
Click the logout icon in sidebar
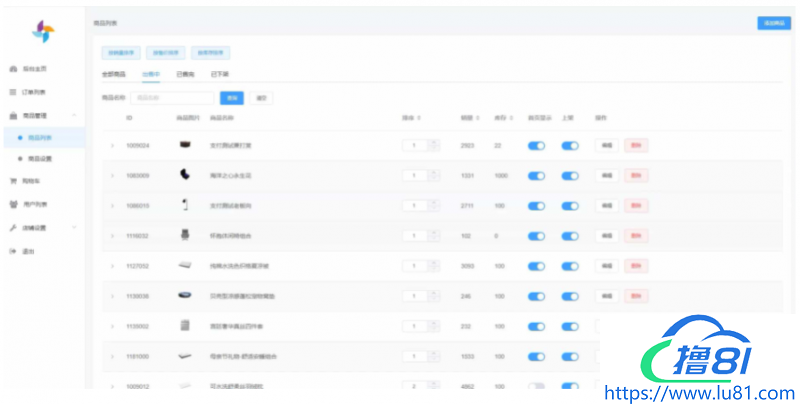click(x=13, y=250)
